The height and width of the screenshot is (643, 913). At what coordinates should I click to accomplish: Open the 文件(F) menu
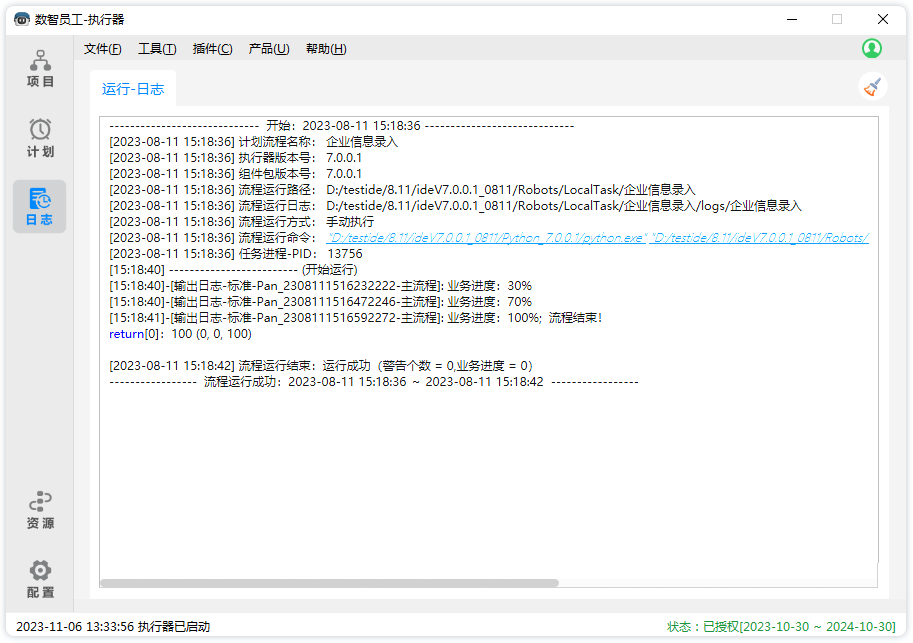pos(102,49)
